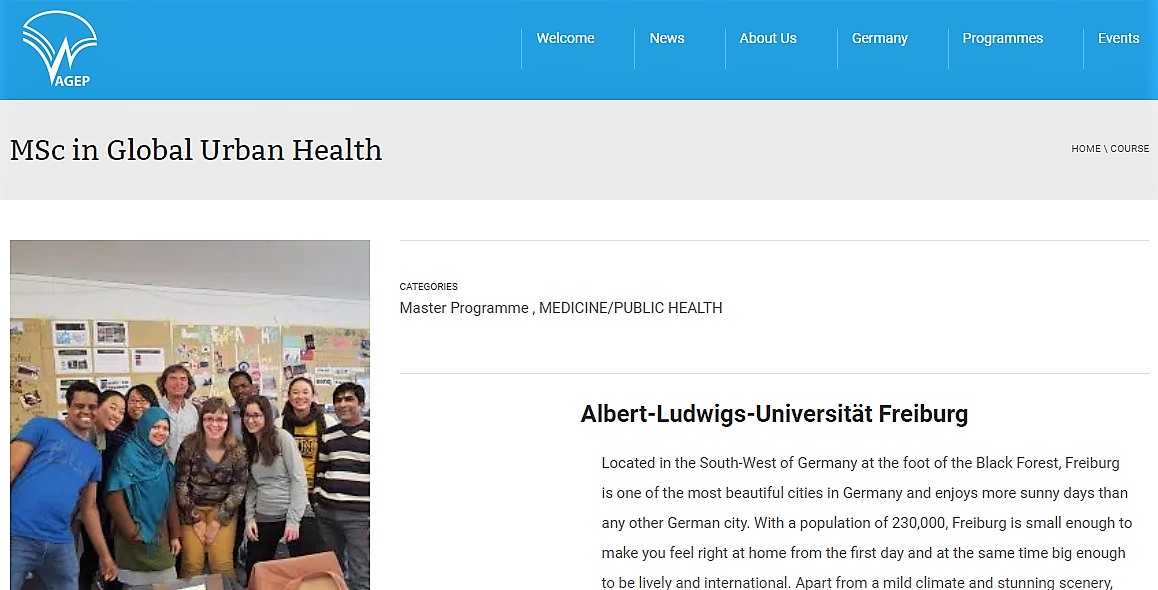This screenshot has width=1158, height=590.
Task: Click the line starting 'make you feel right at home'
Action: 863,553
